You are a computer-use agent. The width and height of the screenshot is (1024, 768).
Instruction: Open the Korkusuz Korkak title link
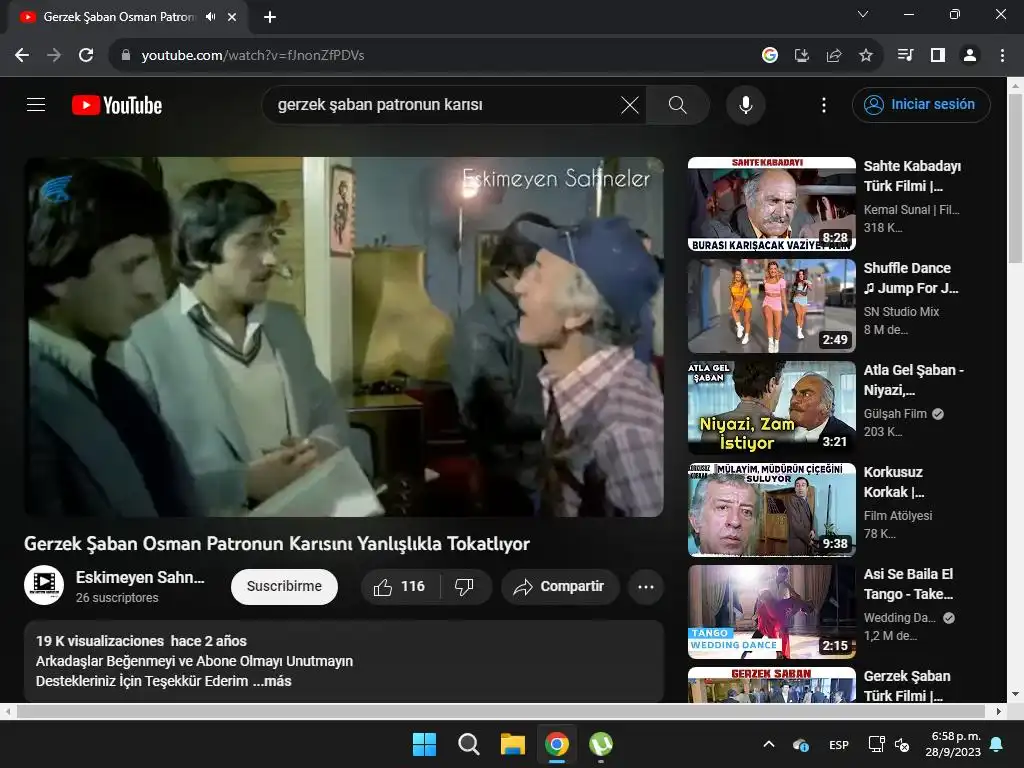[x=894, y=482]
